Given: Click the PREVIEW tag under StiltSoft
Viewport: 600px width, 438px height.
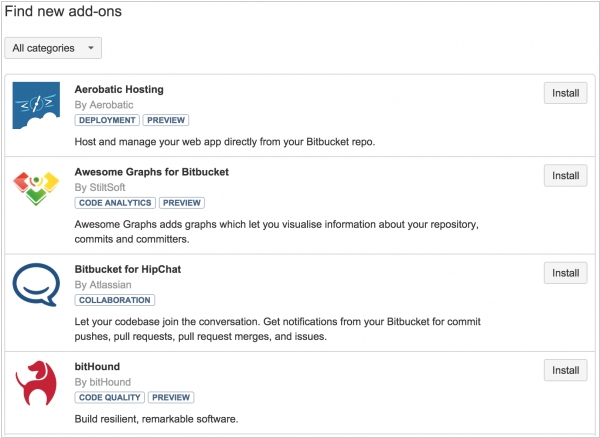Looking at the screenshot, I should point(182,203).
